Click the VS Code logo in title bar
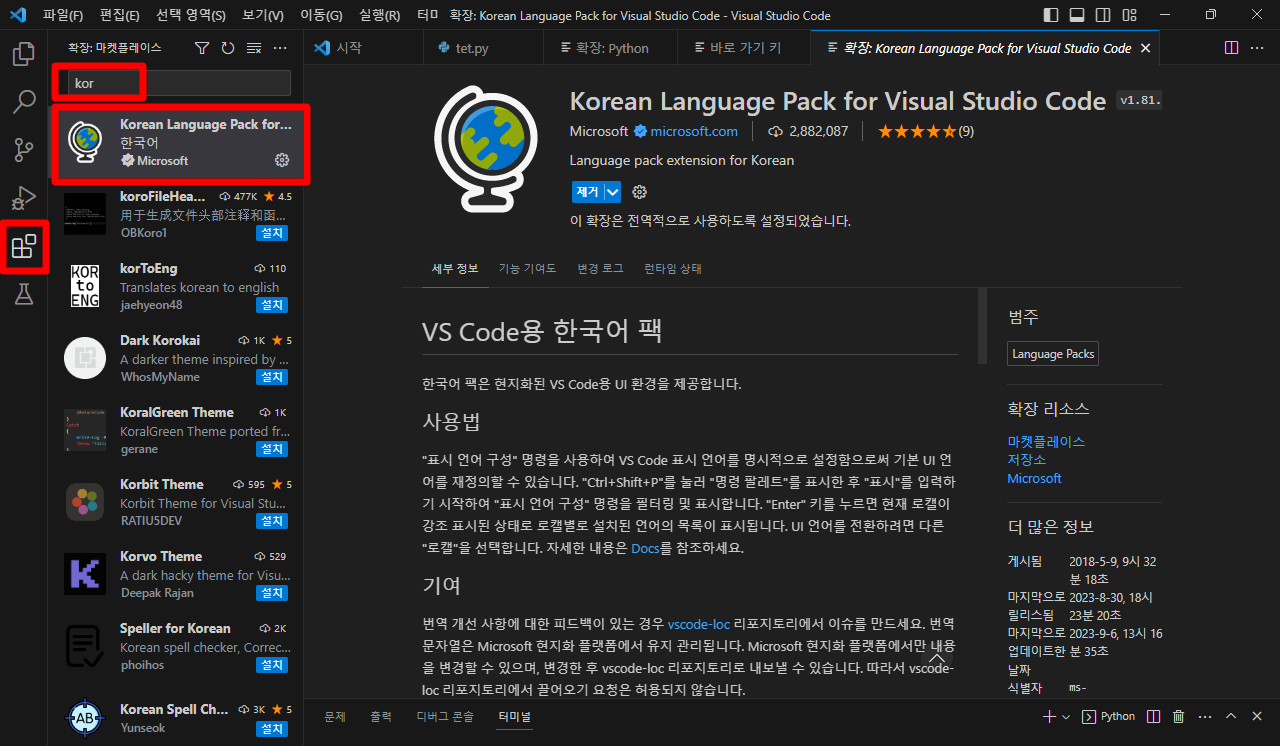 tap(17, 15)
